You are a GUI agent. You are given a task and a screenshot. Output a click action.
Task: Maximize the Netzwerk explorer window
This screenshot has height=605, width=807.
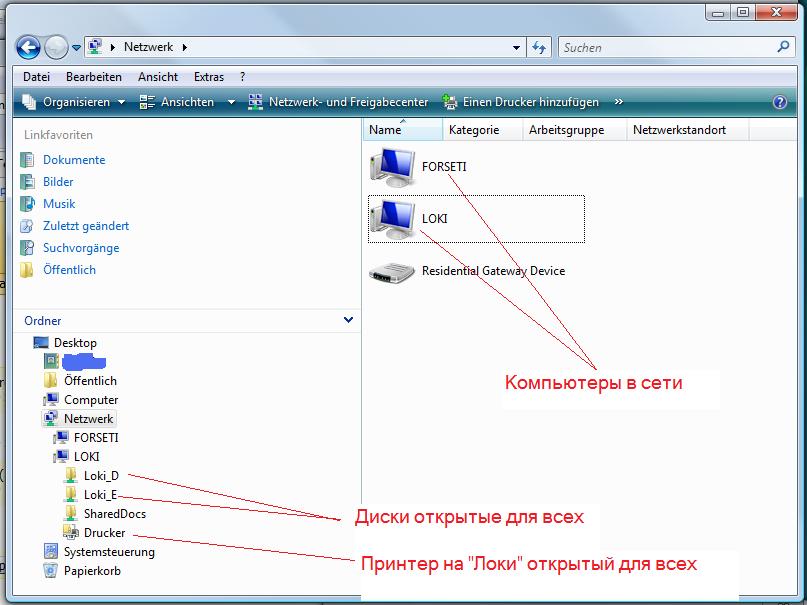tap(743, 12)
